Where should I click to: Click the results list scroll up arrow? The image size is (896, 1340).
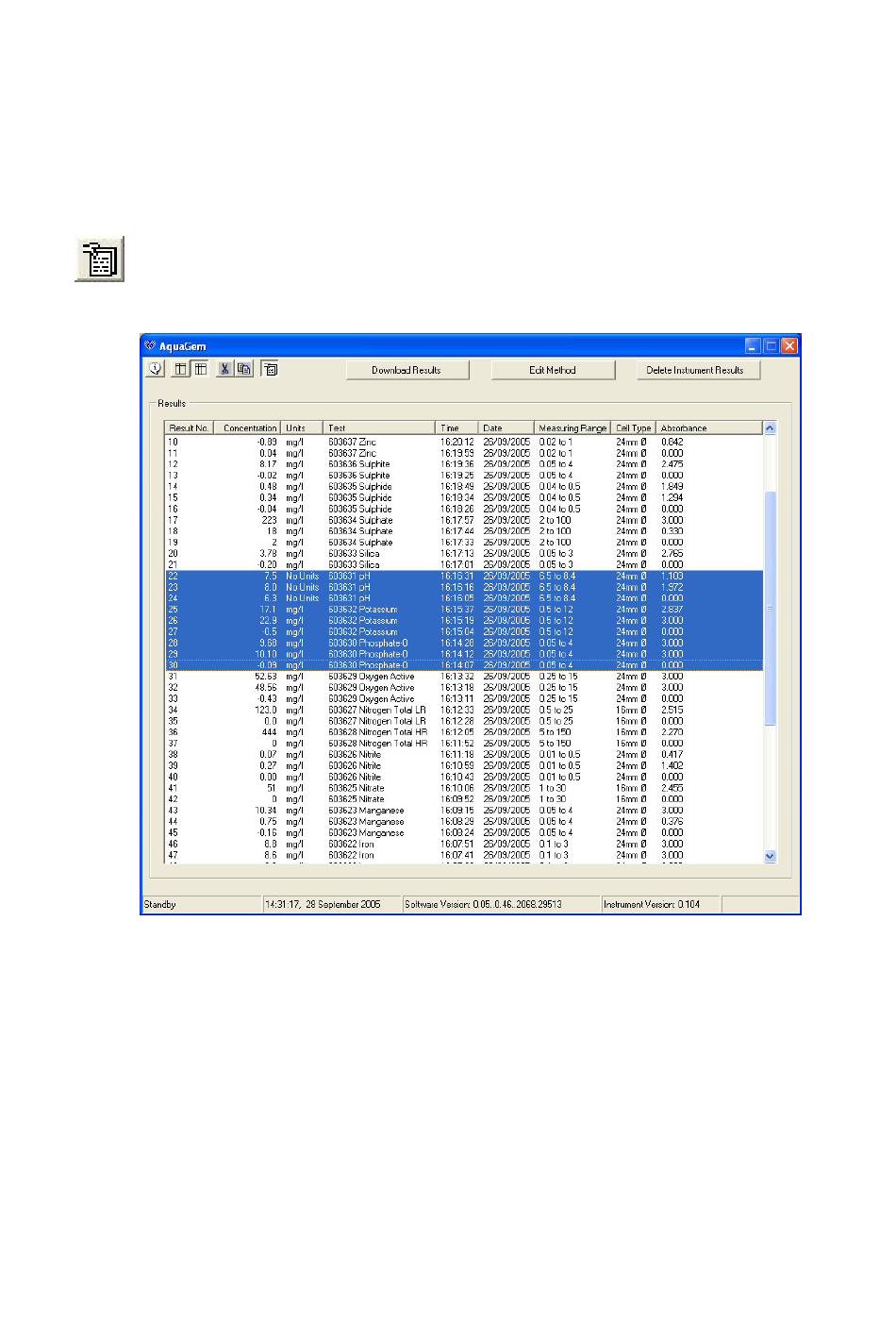(770, 427)
